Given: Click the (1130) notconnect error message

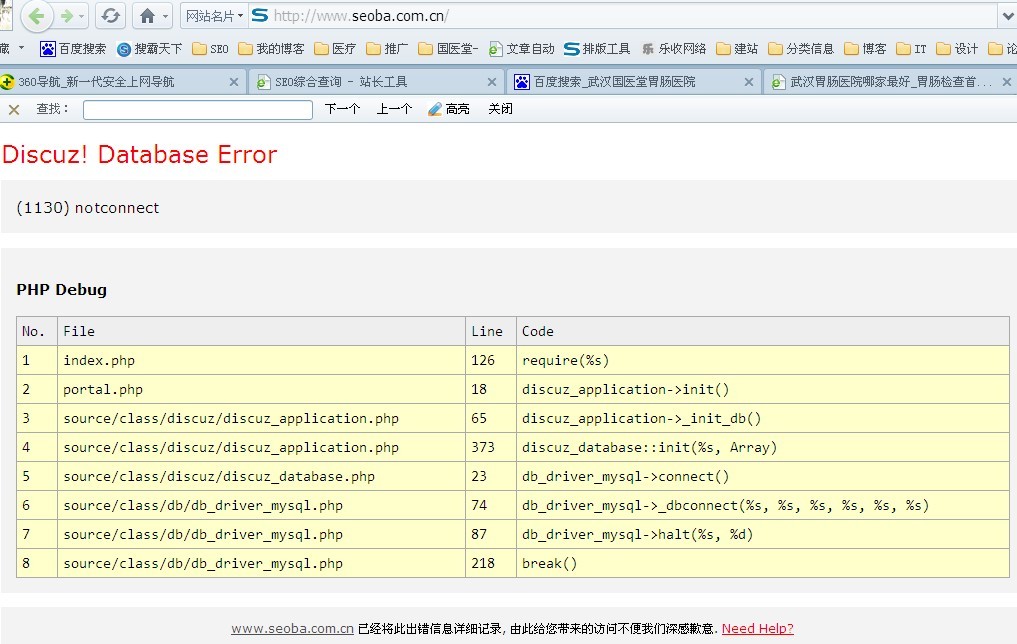Looking at the screenshot, I should pyautogui.click(x=88, y=208).
